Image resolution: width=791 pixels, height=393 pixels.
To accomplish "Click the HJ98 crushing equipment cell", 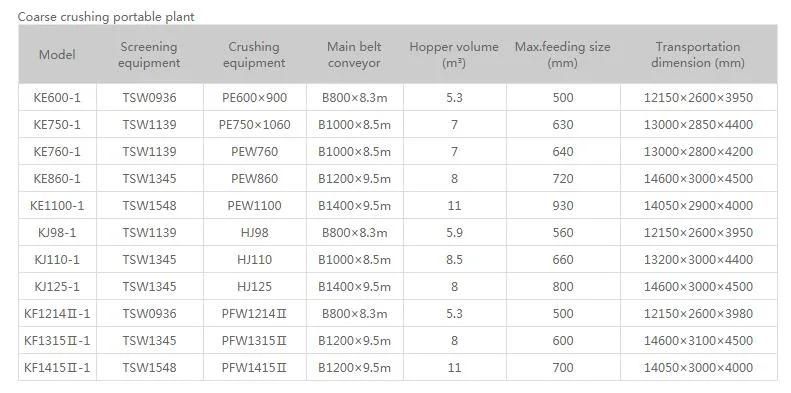I will click(254, 233).
